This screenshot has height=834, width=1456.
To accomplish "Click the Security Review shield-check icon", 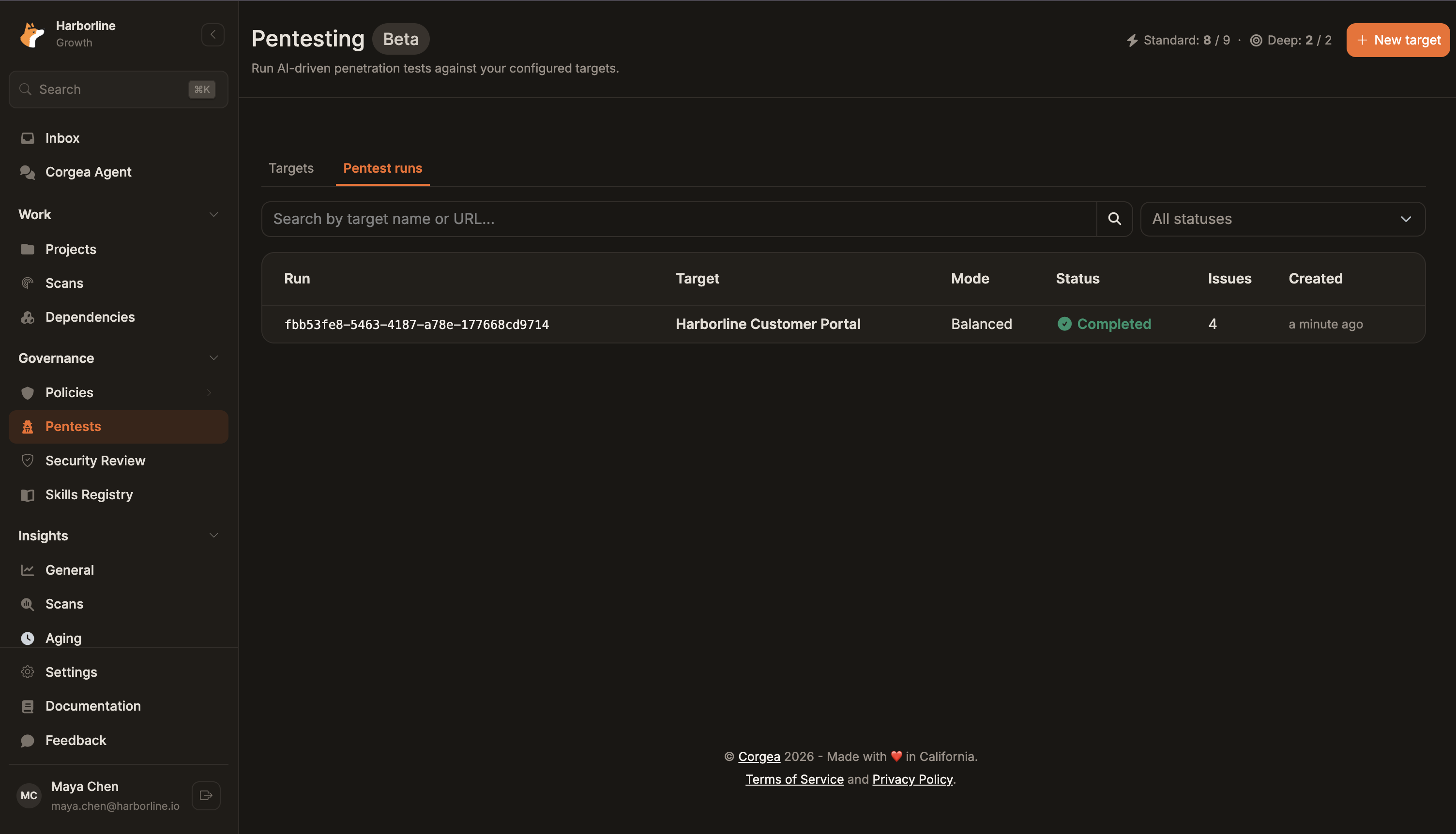I will pyautogui.click(x=28, y=461).
